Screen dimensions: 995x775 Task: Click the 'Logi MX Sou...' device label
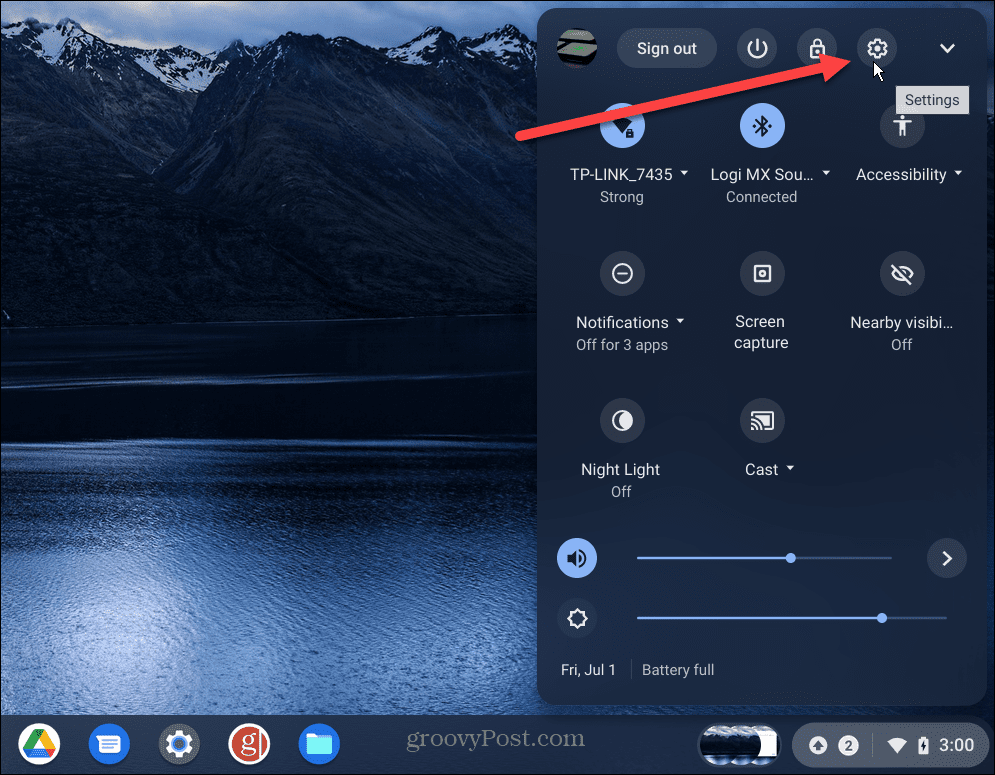coord(761,174)
